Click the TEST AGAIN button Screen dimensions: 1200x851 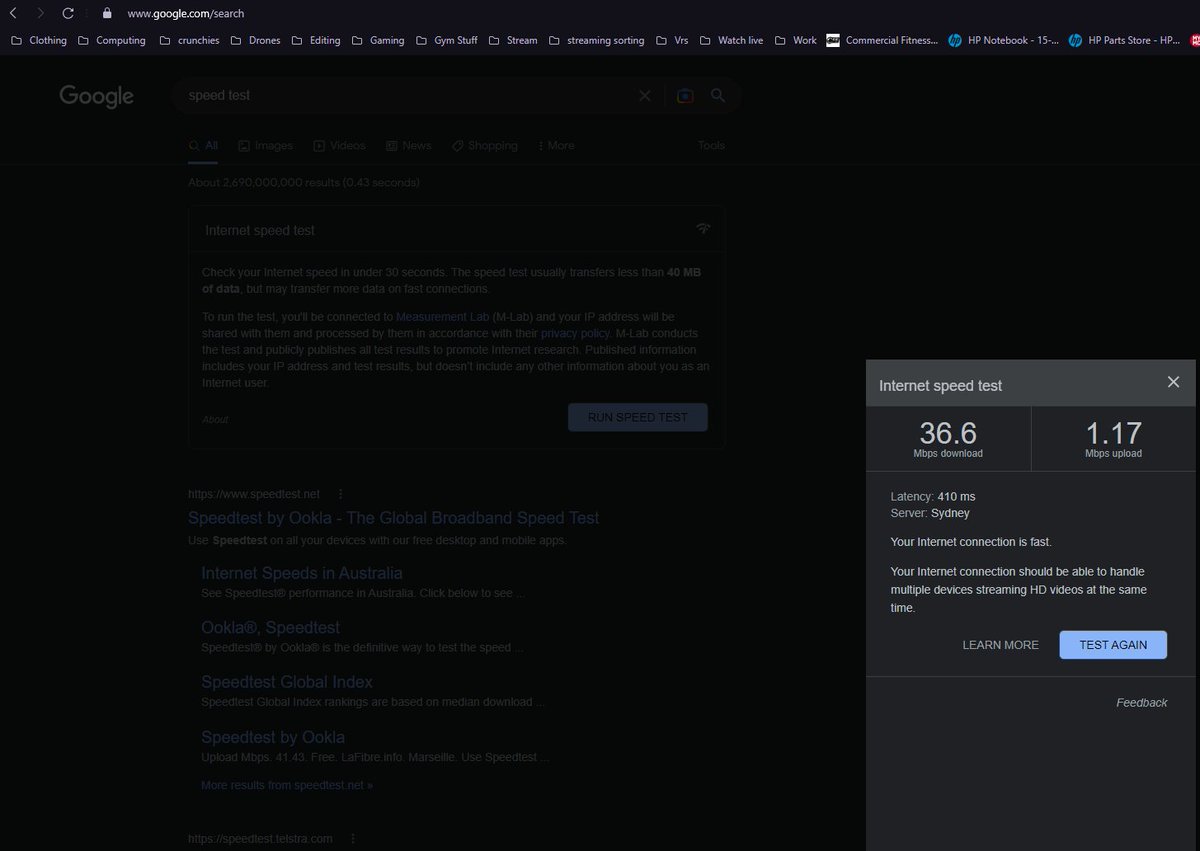point(1113,645)
